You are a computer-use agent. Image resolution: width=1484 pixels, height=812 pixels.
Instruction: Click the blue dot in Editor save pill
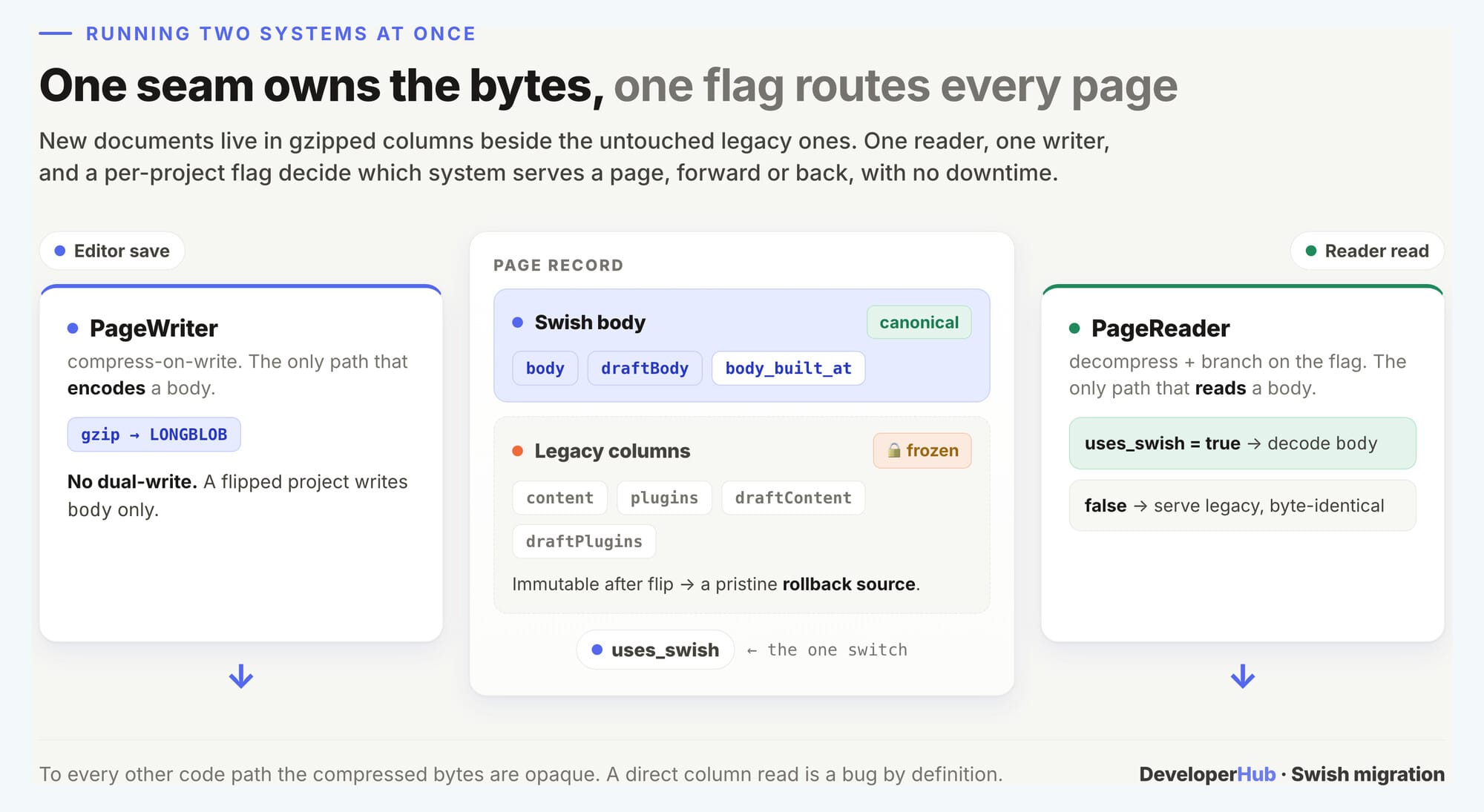point(60,251)
